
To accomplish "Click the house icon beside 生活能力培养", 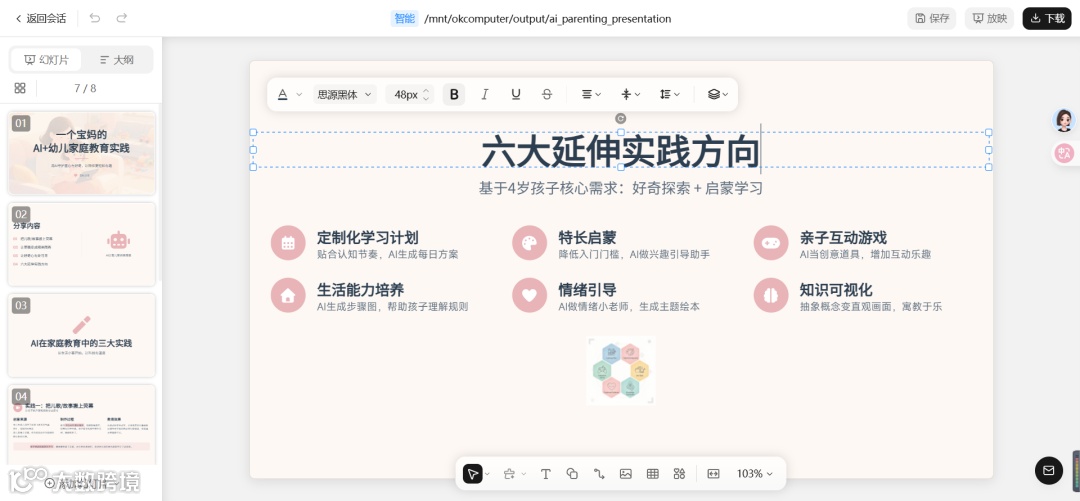I will (288, 295).
